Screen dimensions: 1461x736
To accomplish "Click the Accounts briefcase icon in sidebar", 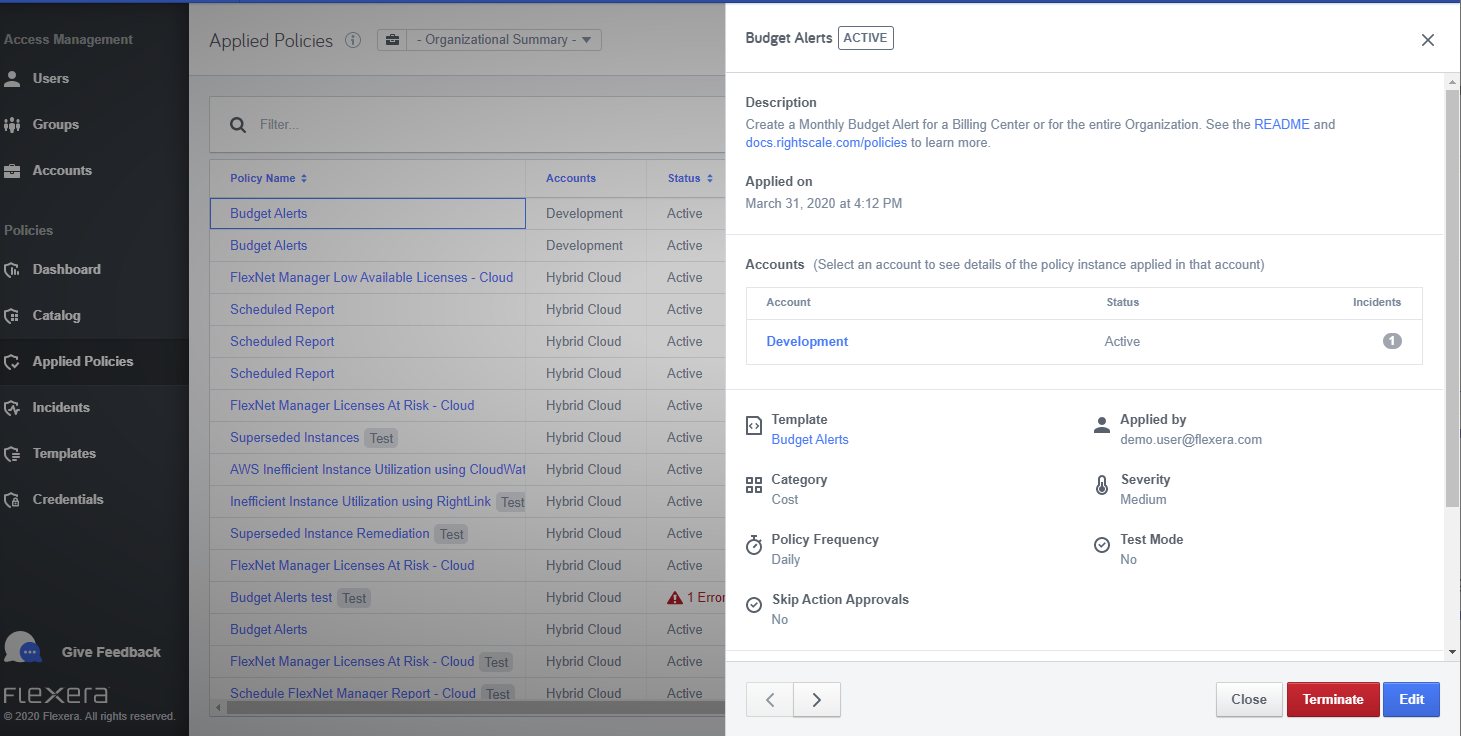I will click(x=12, y=170).
